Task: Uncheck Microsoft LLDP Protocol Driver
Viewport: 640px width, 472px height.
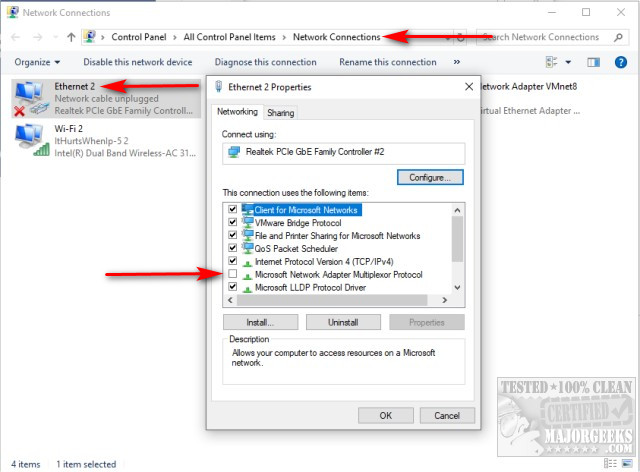Action: tap(233, 287)
